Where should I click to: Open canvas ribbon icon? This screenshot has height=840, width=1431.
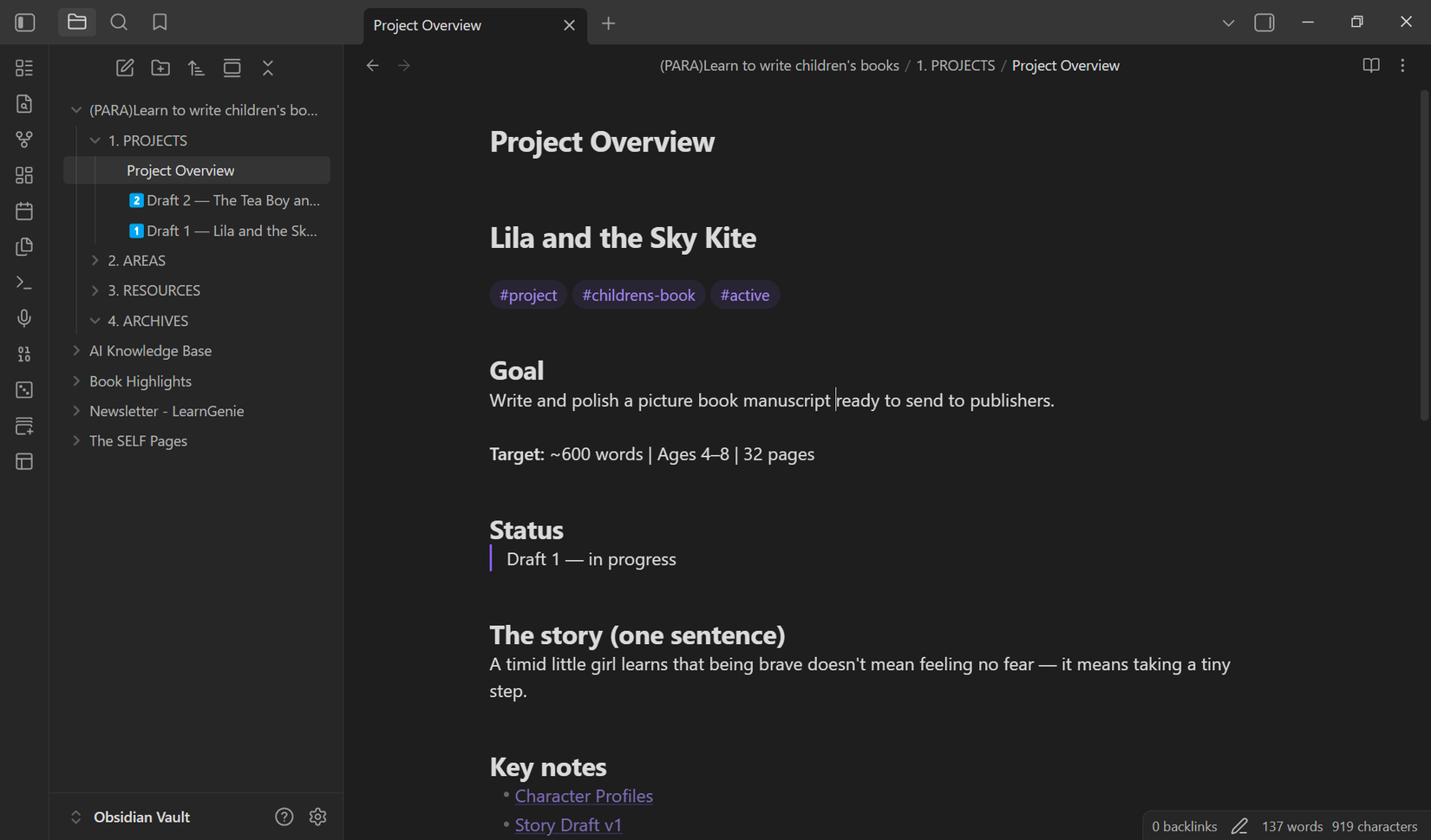[x=24, y=175]
